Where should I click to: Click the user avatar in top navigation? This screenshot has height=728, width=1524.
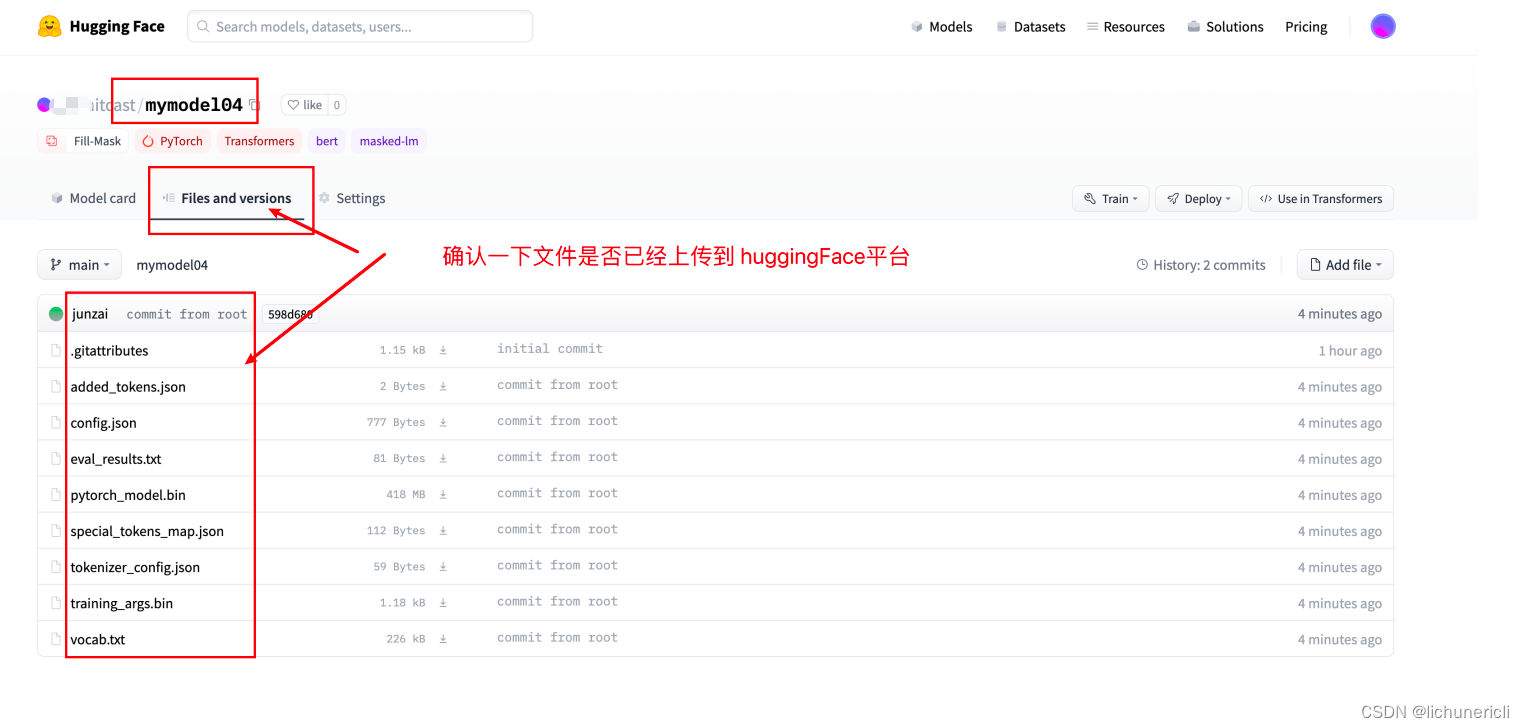(1383, 27)
